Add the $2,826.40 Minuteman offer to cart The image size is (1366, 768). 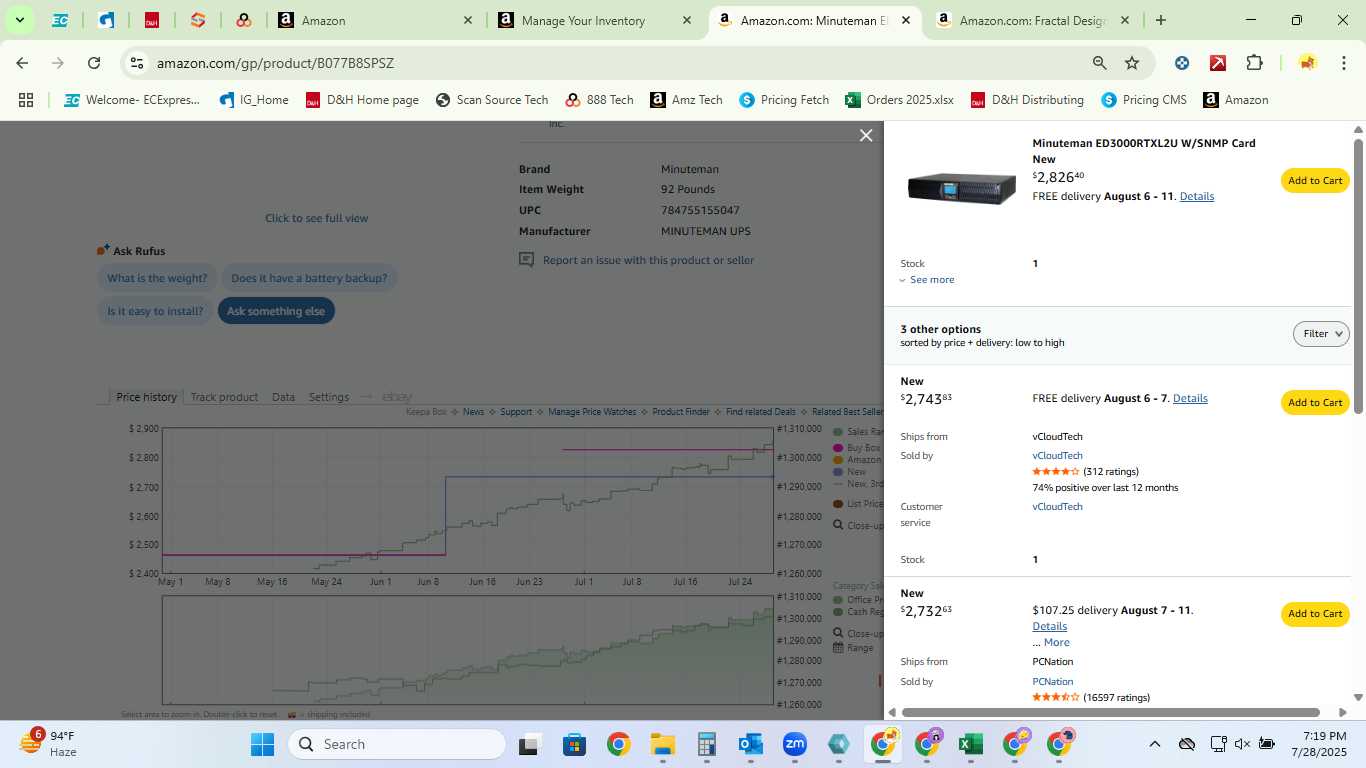tap(1315, 181)
